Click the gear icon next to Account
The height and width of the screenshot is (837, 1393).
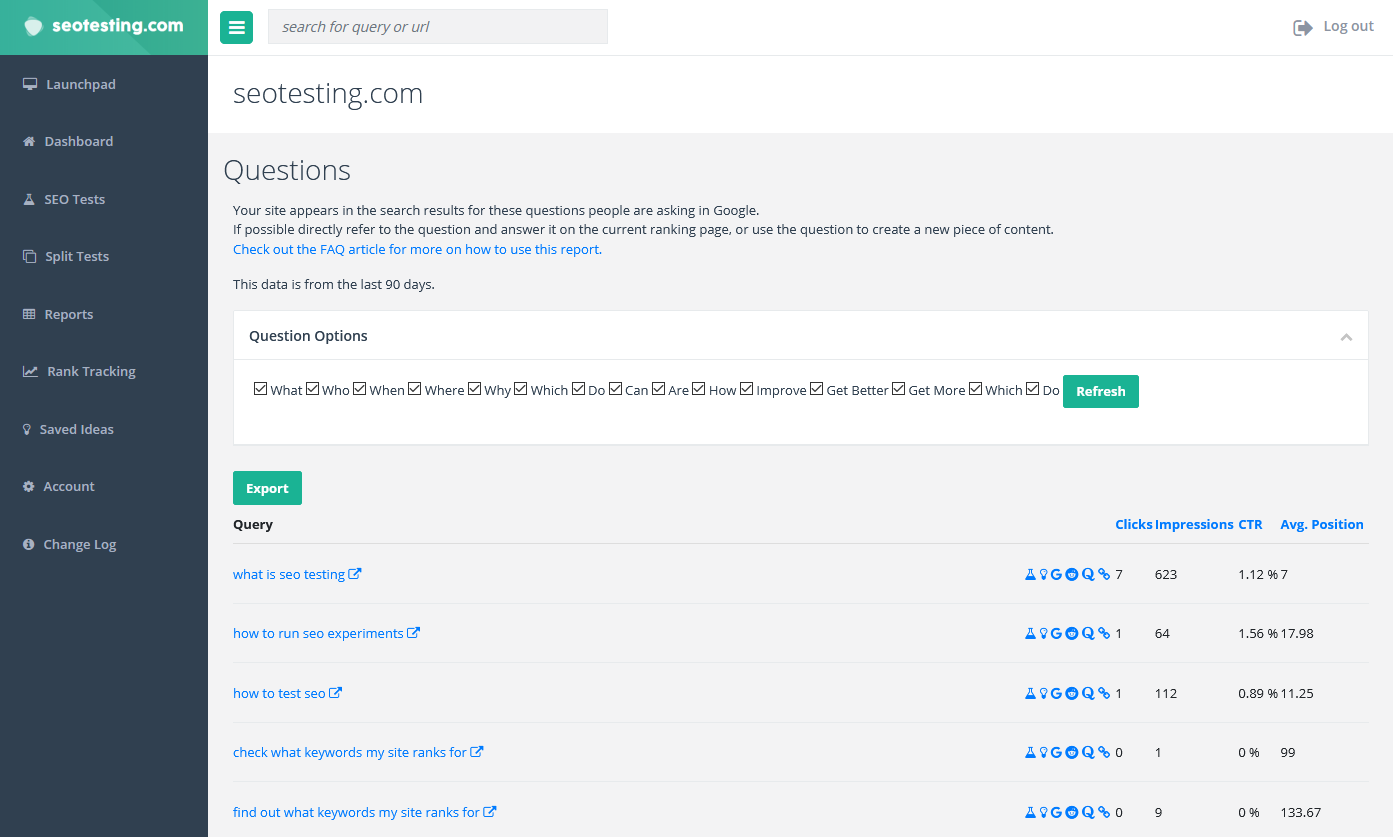[28, 486]
